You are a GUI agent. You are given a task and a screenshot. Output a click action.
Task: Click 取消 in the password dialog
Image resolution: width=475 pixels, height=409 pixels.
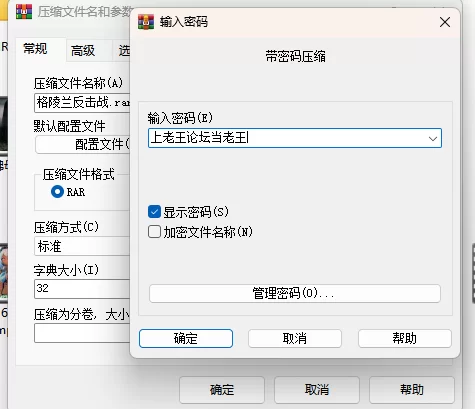click(x=295, y=338)
